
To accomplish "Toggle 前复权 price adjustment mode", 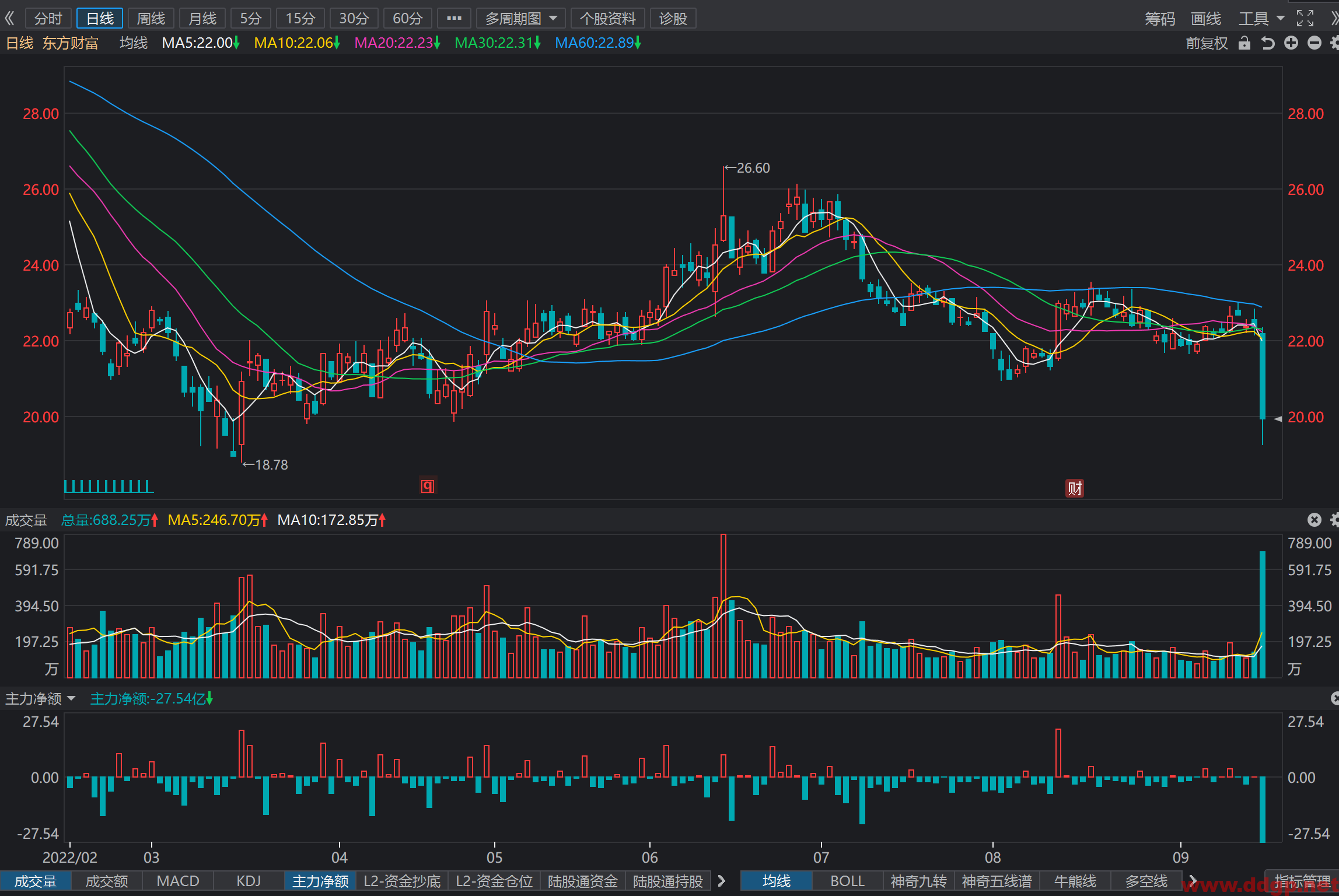I will point(1207,43).
